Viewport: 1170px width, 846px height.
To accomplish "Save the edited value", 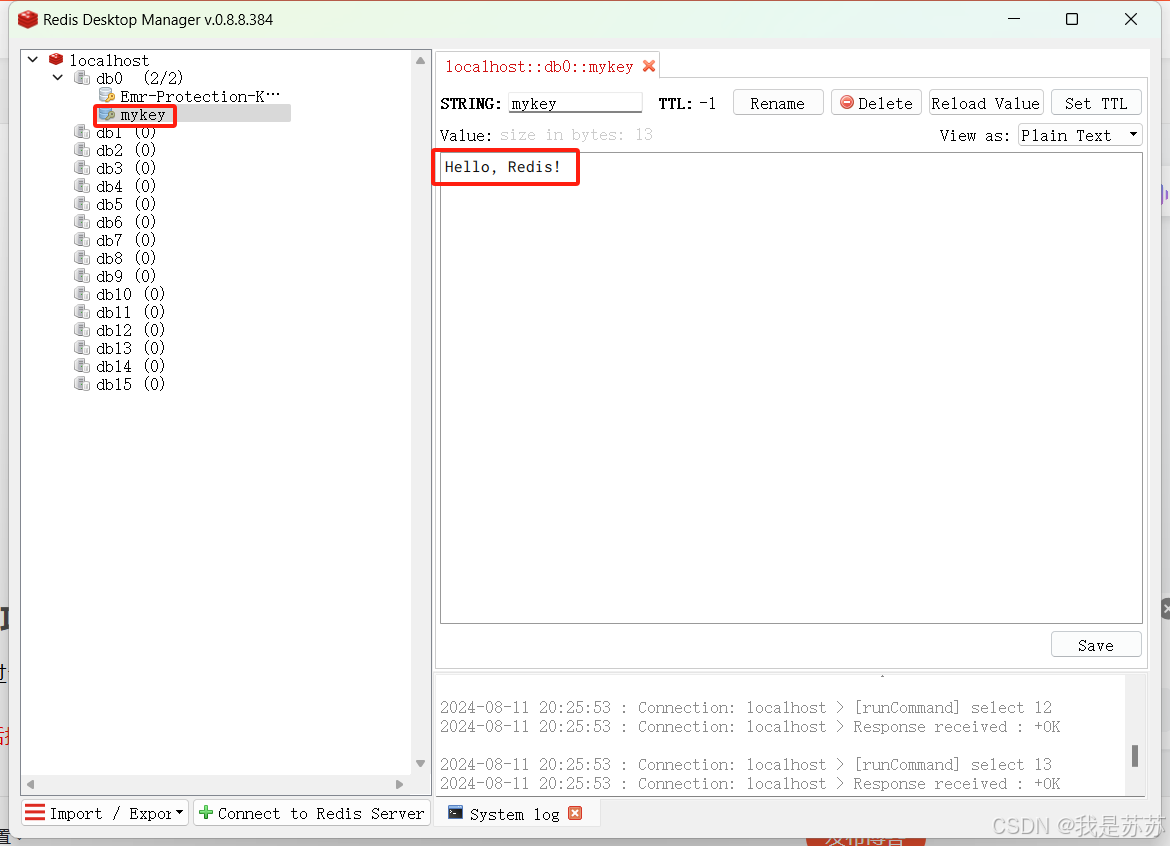I will [1096, 645].
